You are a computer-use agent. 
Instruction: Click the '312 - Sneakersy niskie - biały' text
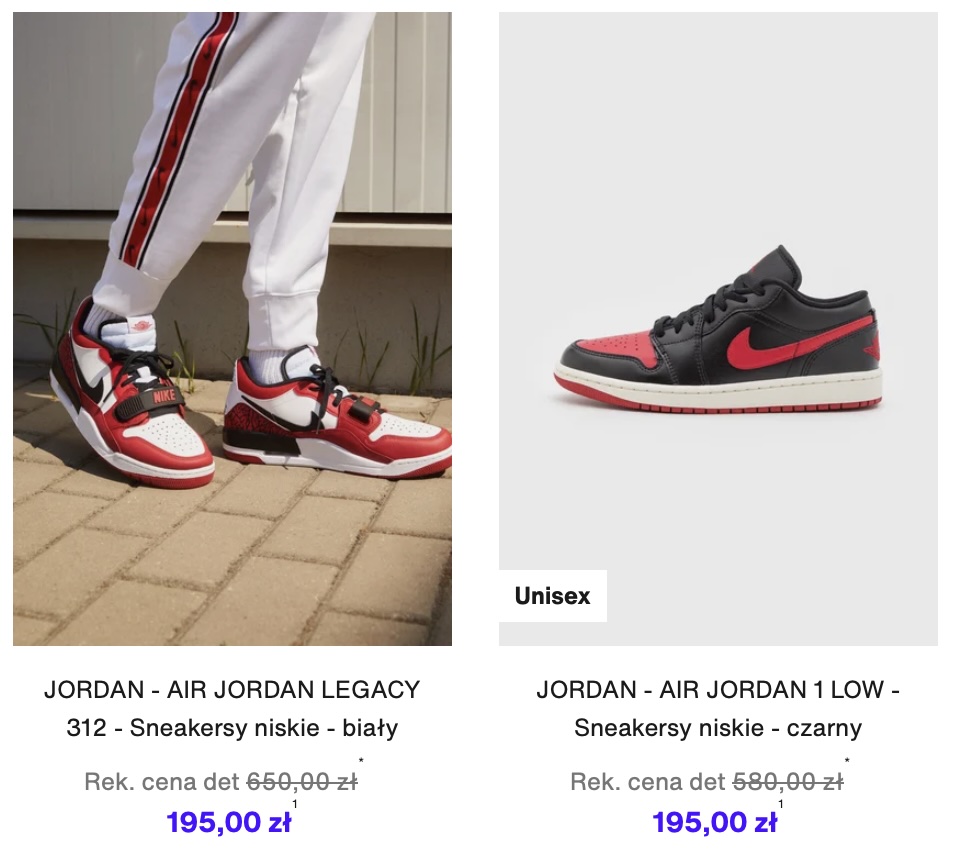click(x=232, y=728)
